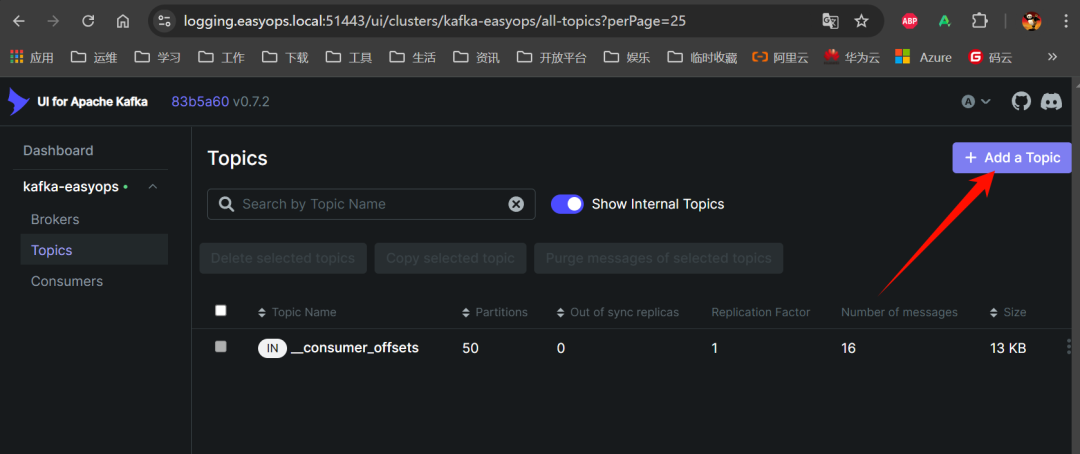
Task: Open the __consumer_offsets topic
Action: (x=355, y=348)
